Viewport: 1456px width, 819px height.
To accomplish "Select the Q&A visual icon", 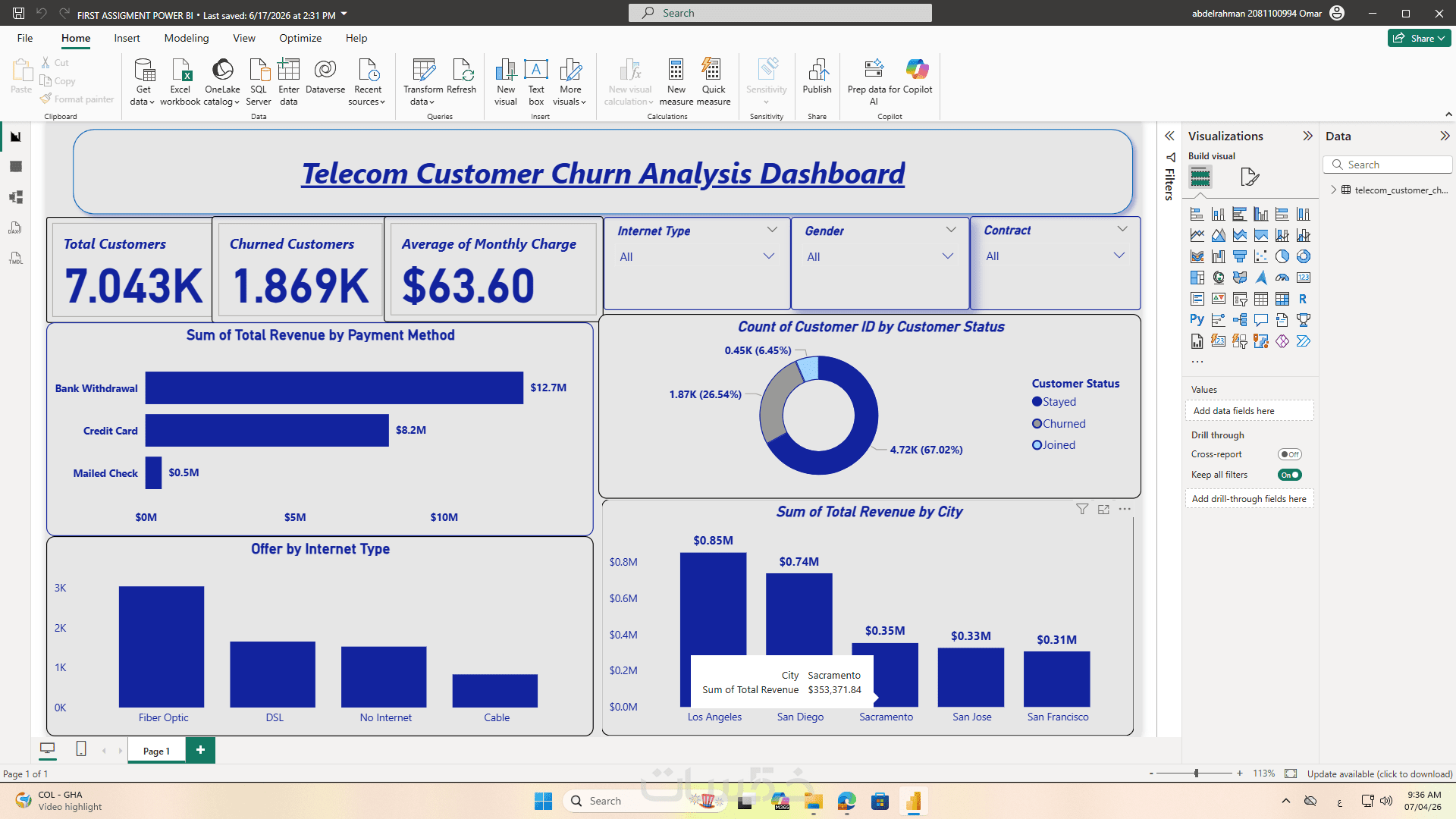I will click(1260, 320).
